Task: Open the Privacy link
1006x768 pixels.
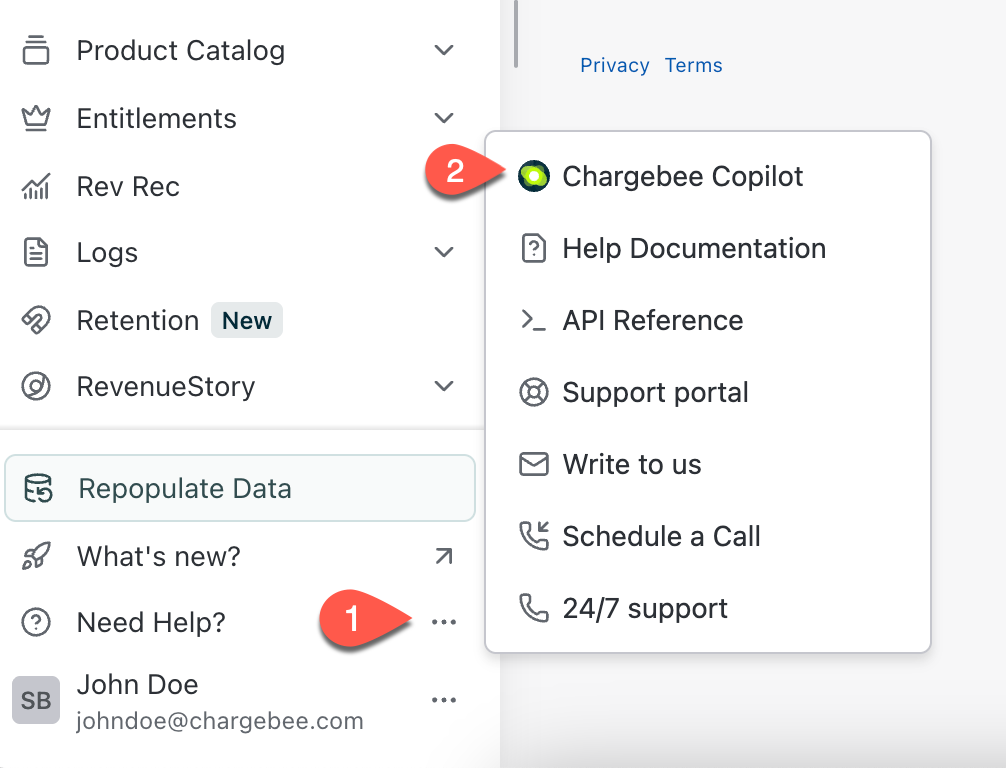Action: pos(614,65)
